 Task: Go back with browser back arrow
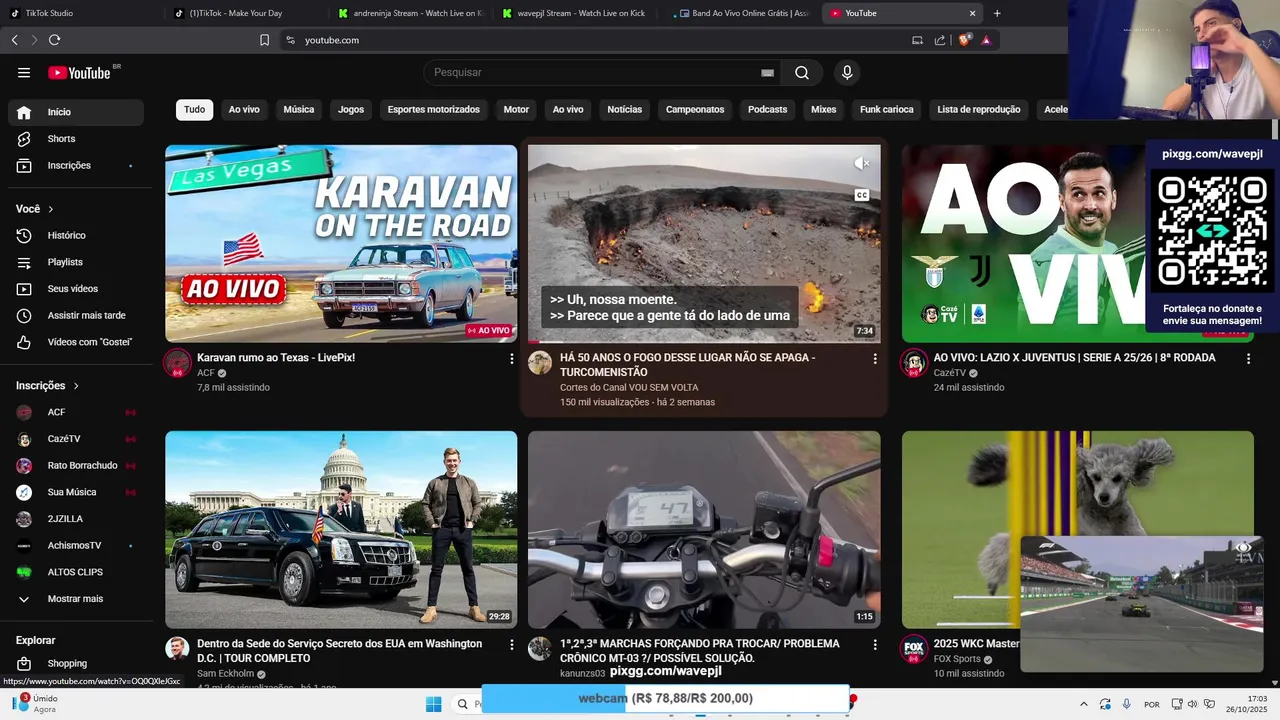[14, 40]
